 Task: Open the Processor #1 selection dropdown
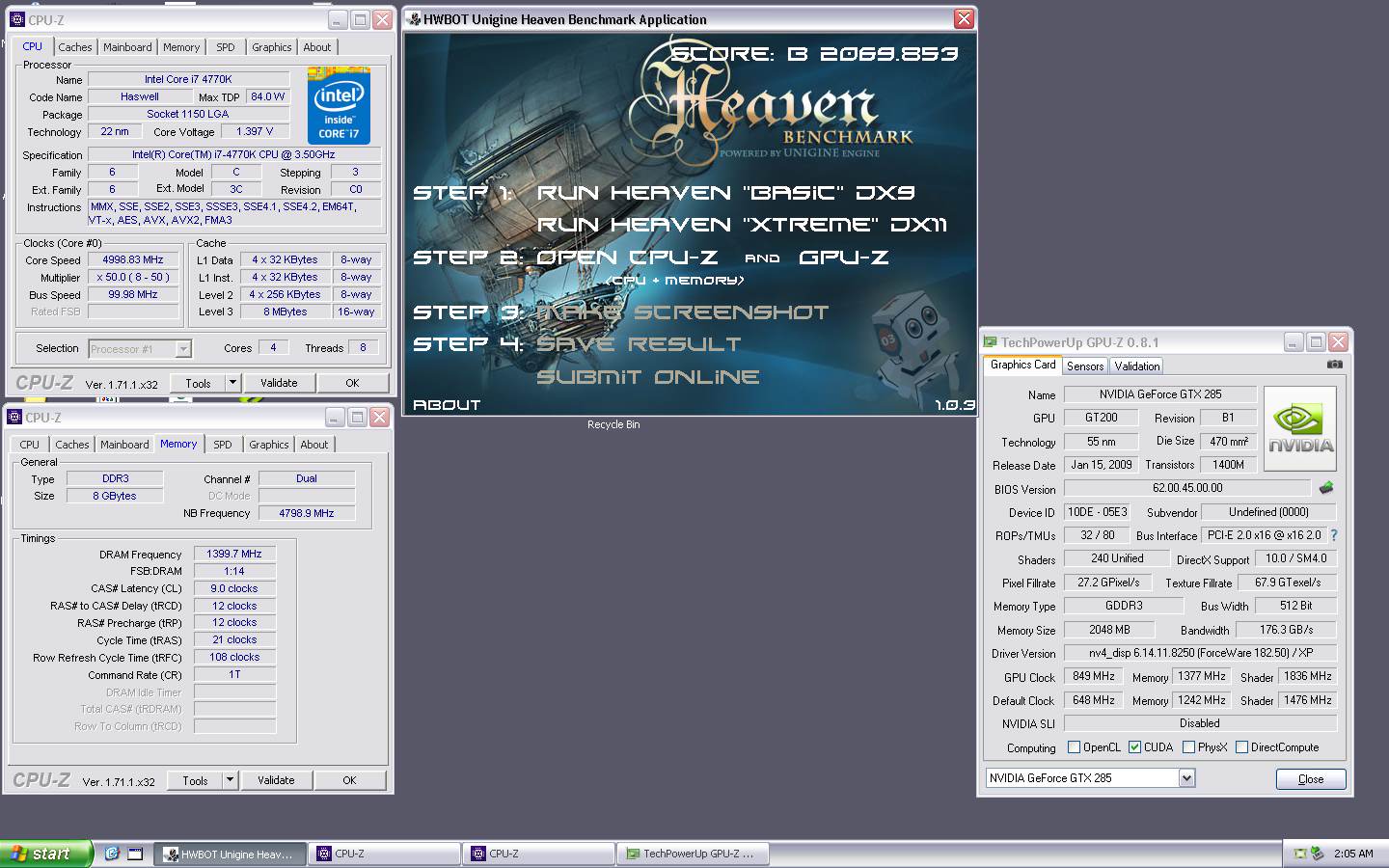pos(183,349)
